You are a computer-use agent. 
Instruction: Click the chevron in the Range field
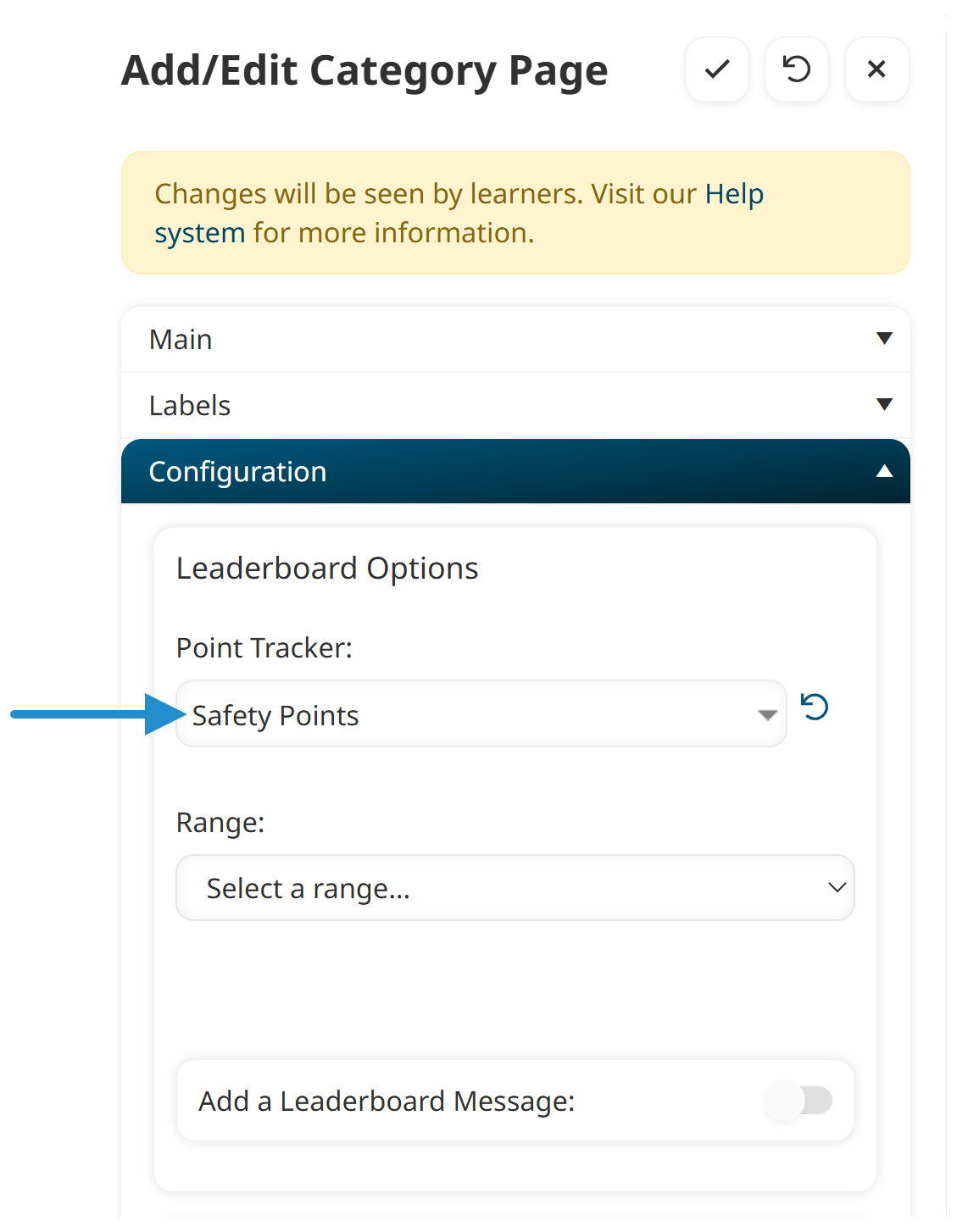click(x=837, y=888)
